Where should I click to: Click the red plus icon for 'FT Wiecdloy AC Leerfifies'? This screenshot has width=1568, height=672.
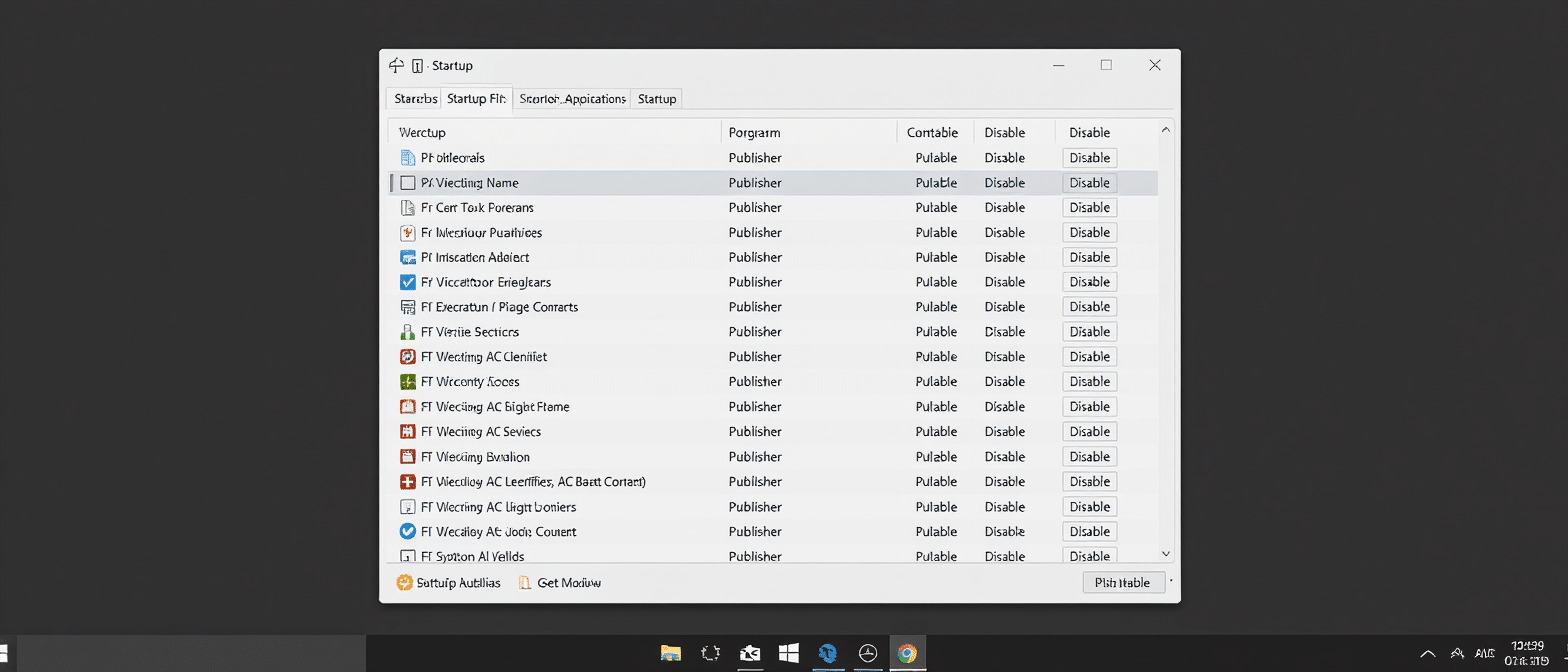point(407,482)
